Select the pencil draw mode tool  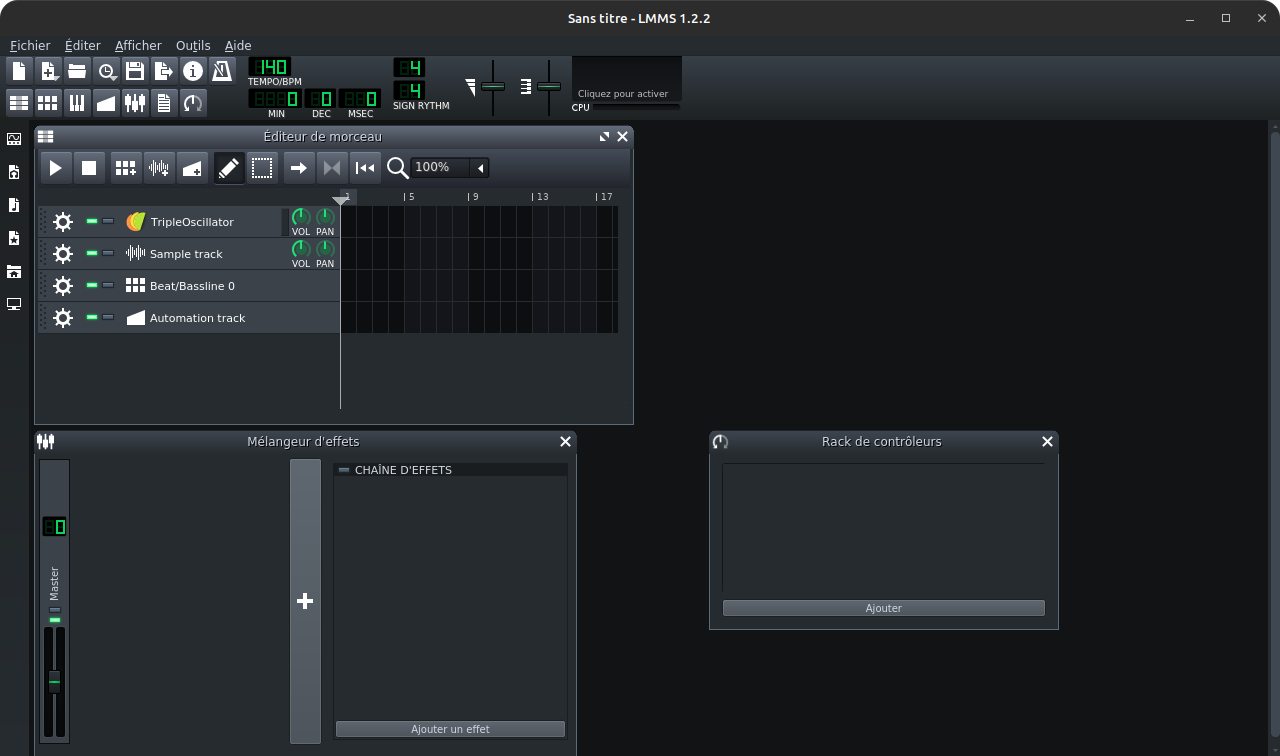[229, 168]
